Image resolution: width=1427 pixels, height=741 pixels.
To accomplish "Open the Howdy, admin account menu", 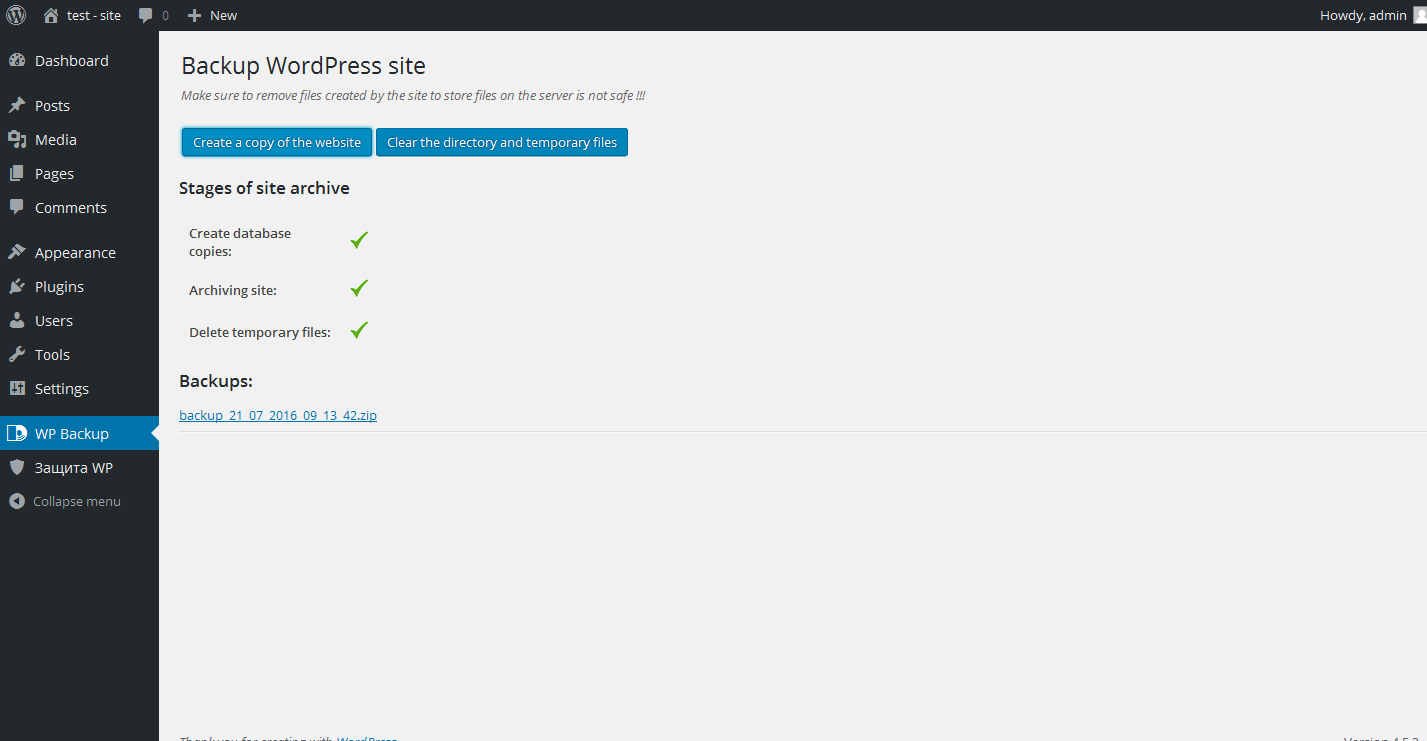I will pyautogui.click(x=1373, y=15).
